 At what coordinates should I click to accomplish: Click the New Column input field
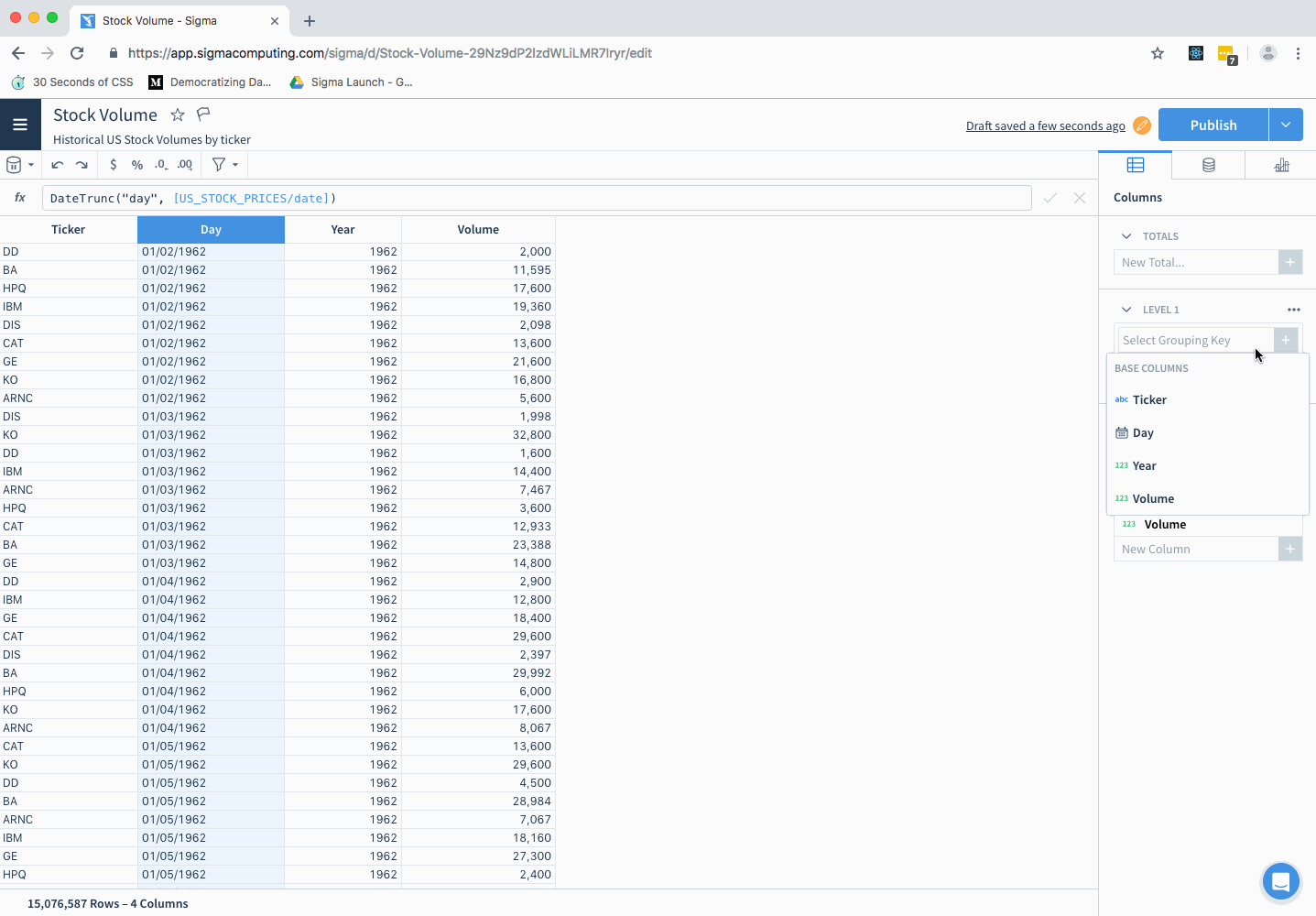(1196, 549)
